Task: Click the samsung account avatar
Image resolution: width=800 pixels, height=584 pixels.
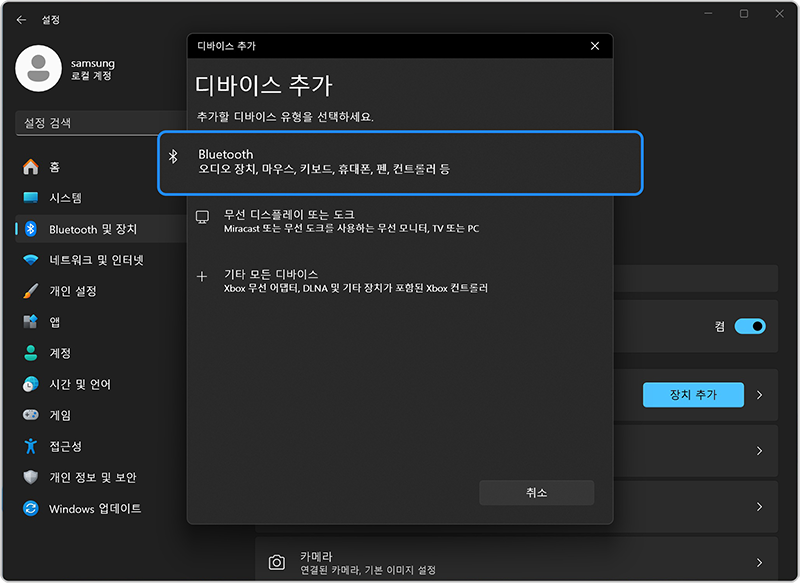Action: pos(39,68)
